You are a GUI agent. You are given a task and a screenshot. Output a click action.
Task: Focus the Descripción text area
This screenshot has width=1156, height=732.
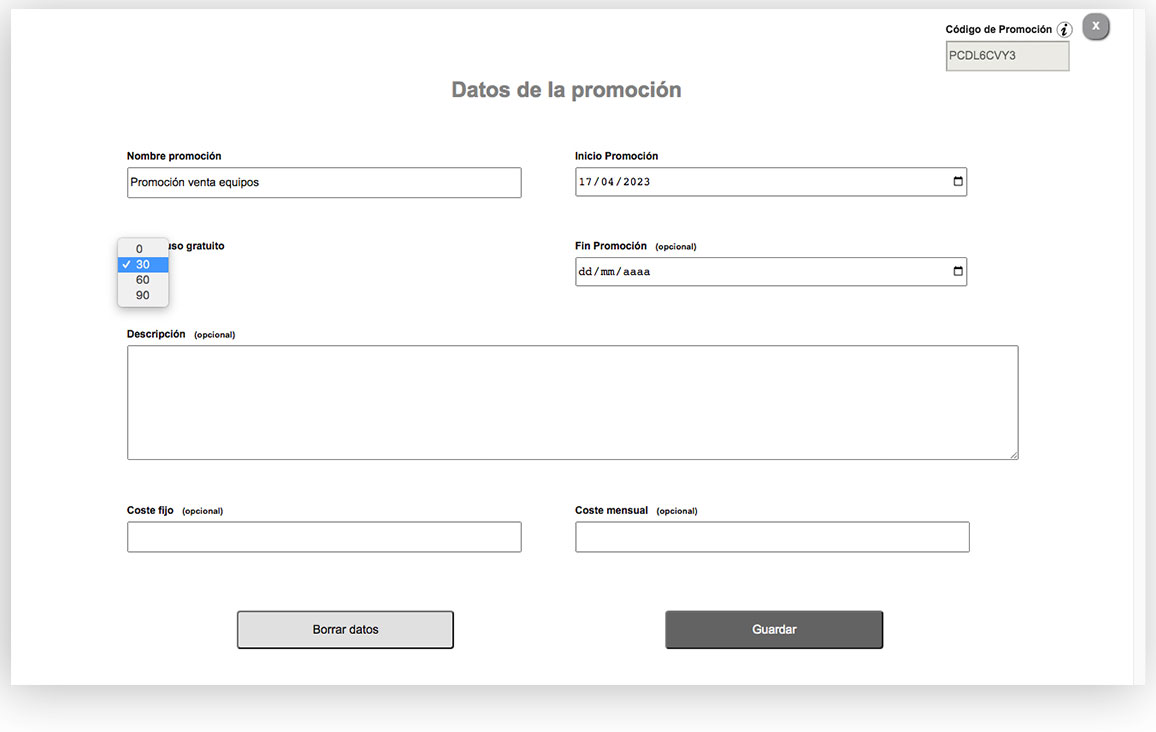(x=572, y=402)
